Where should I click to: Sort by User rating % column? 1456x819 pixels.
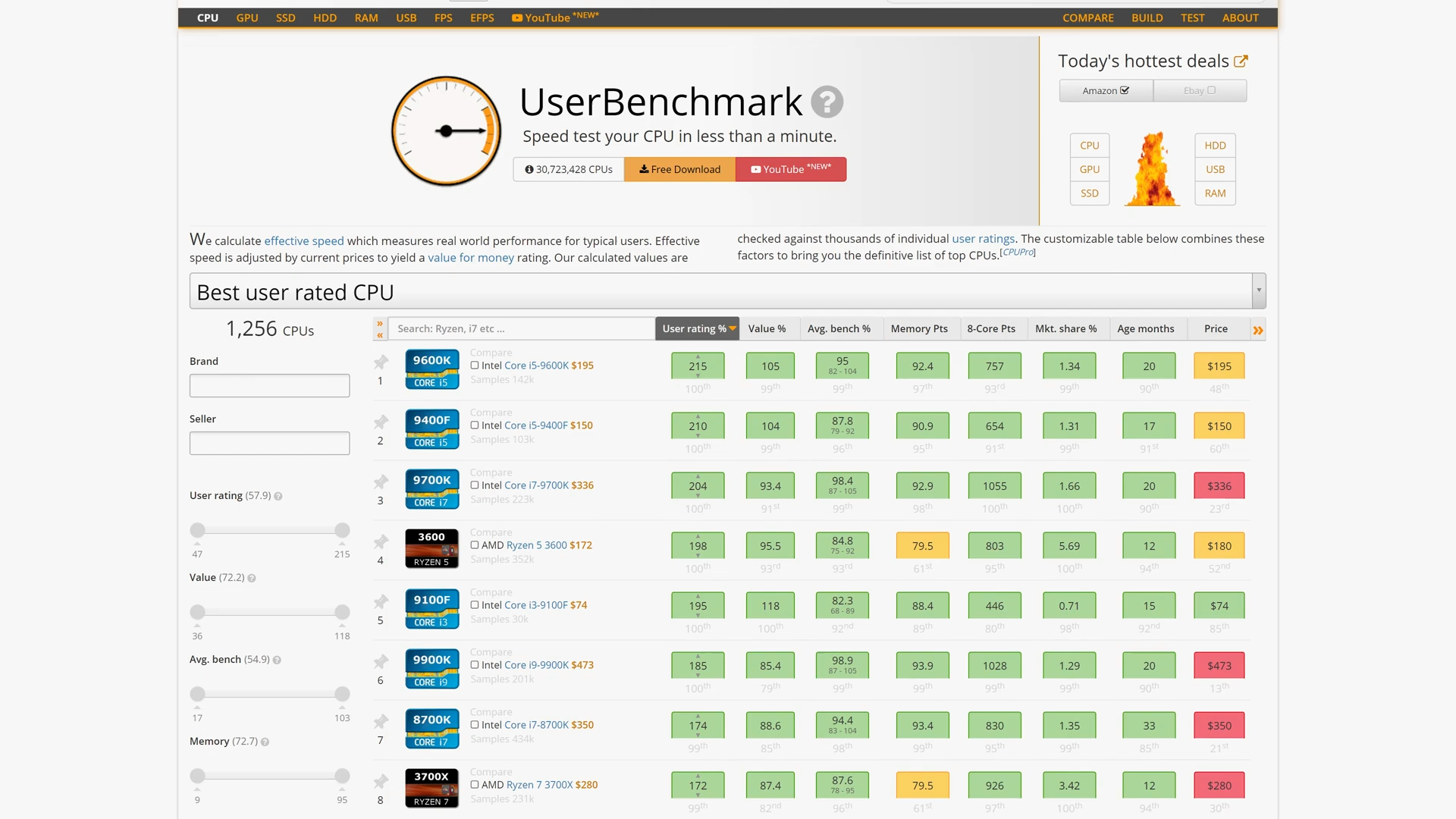click(x=698, y=328)
